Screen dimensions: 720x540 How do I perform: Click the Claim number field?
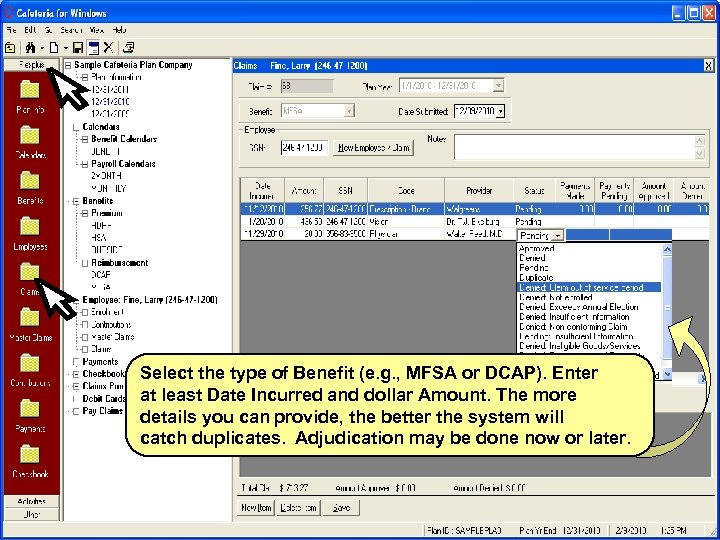pos(307,85)
